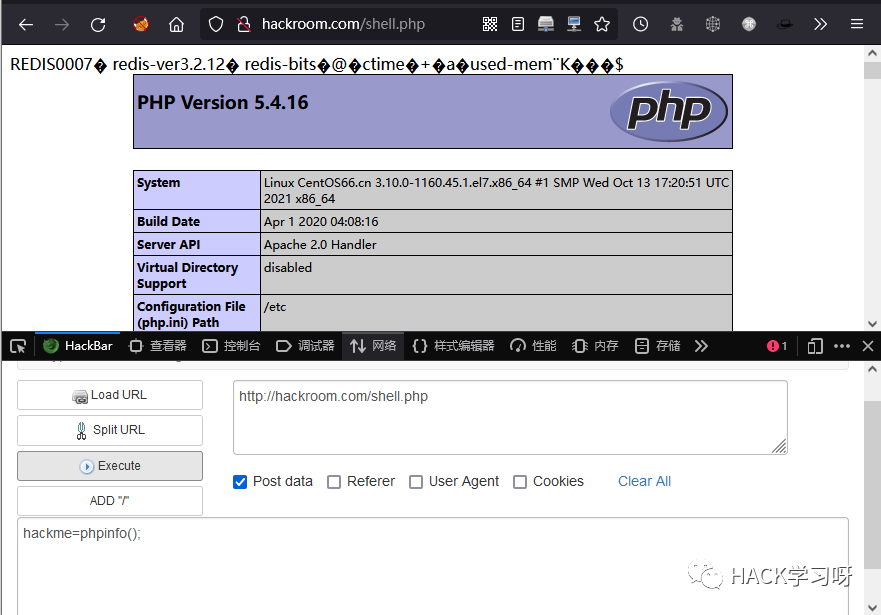Open the QR code icon in address bar
The height and width of the screenshot is (615, 881).
click(490, 24)
